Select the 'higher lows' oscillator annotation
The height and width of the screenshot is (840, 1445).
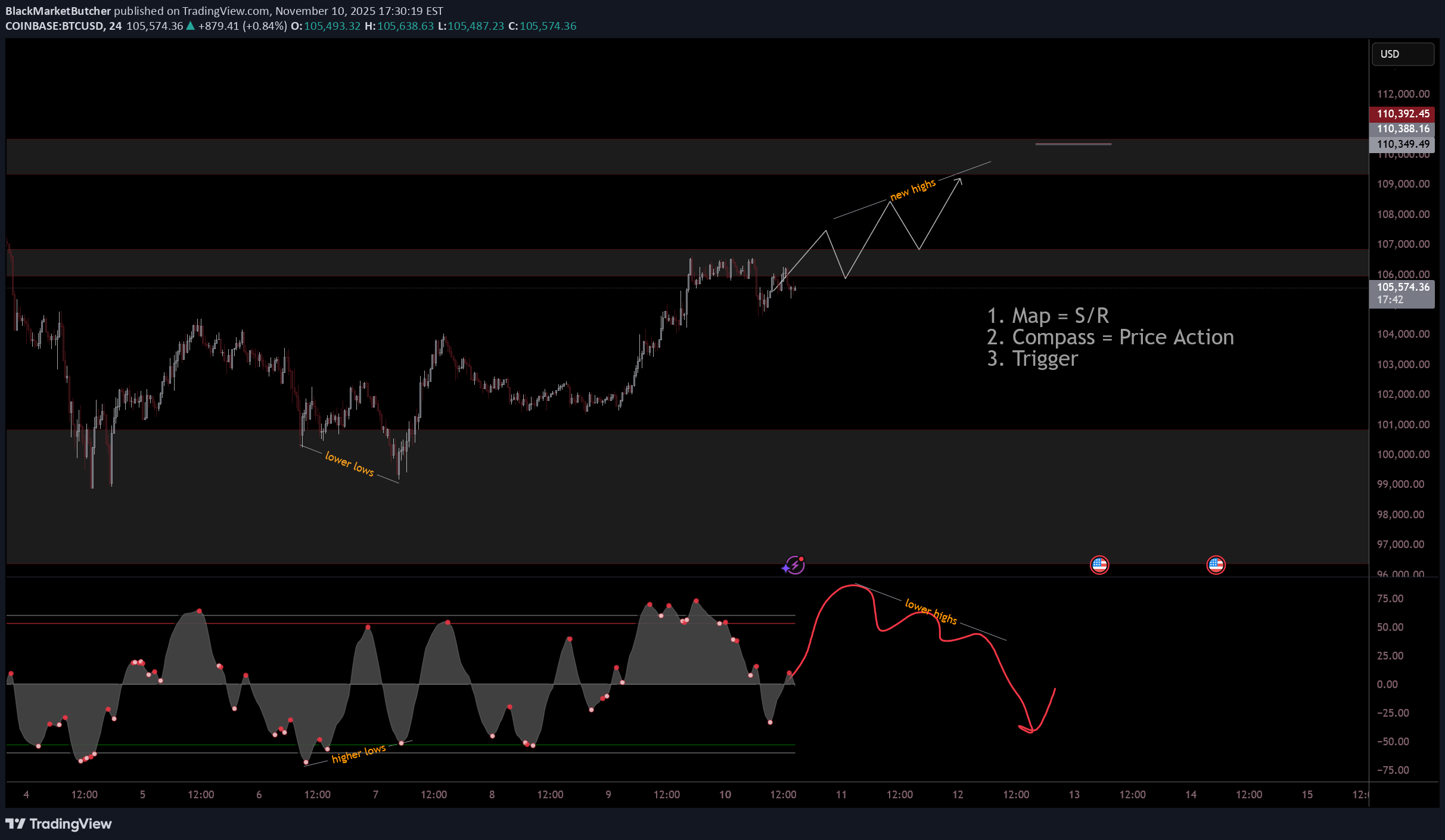click(x=358, y=754)
